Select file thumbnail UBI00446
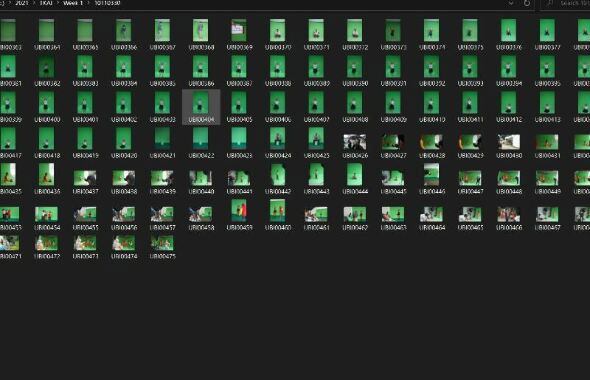Screen dimensions: 590x380 click(432, 179)
